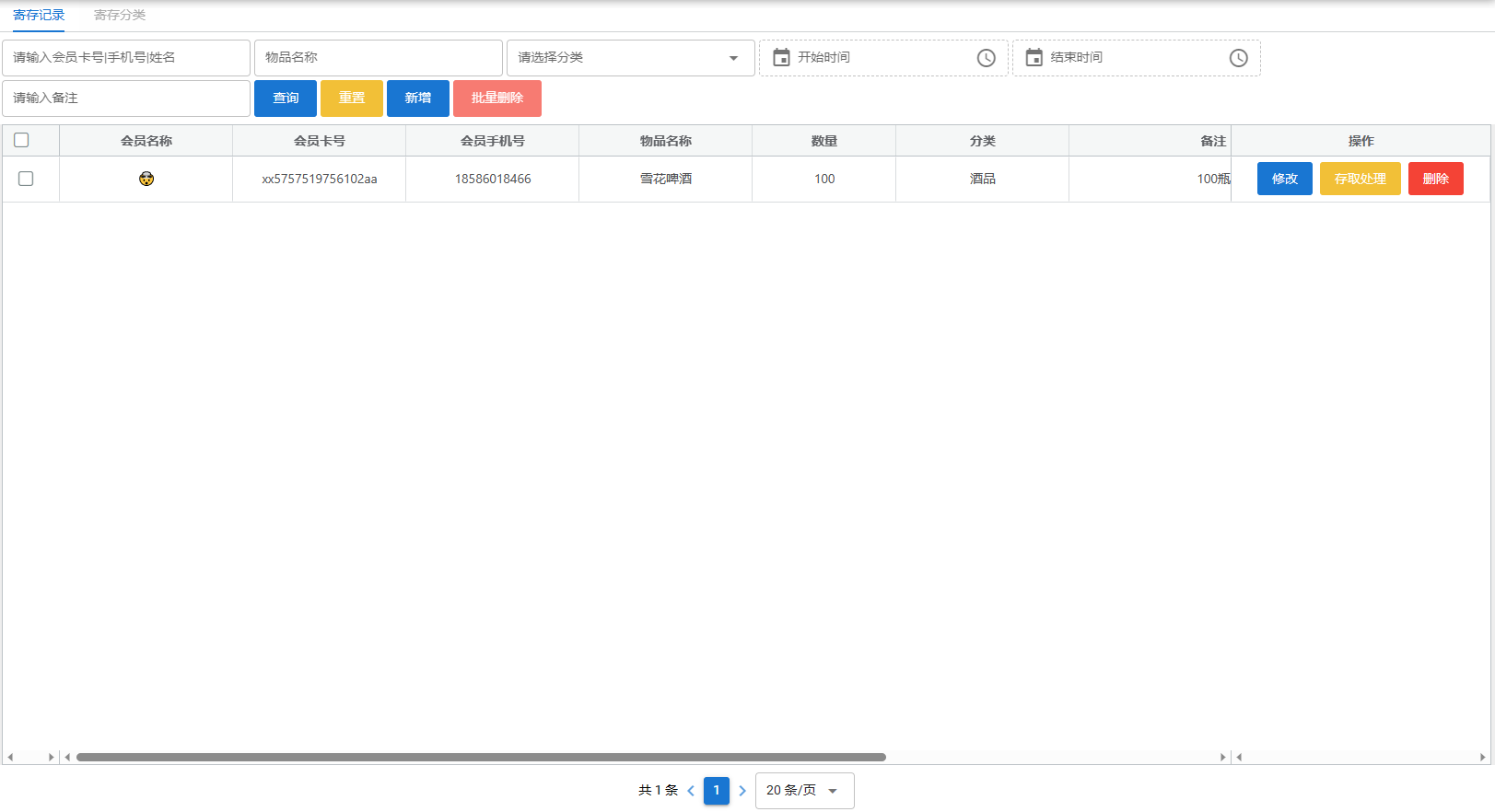Image resolution: width=1495 pixels, height=812 pixels.
Task: Click the 修改 edit button in the row
Action: coord(1285,179)
